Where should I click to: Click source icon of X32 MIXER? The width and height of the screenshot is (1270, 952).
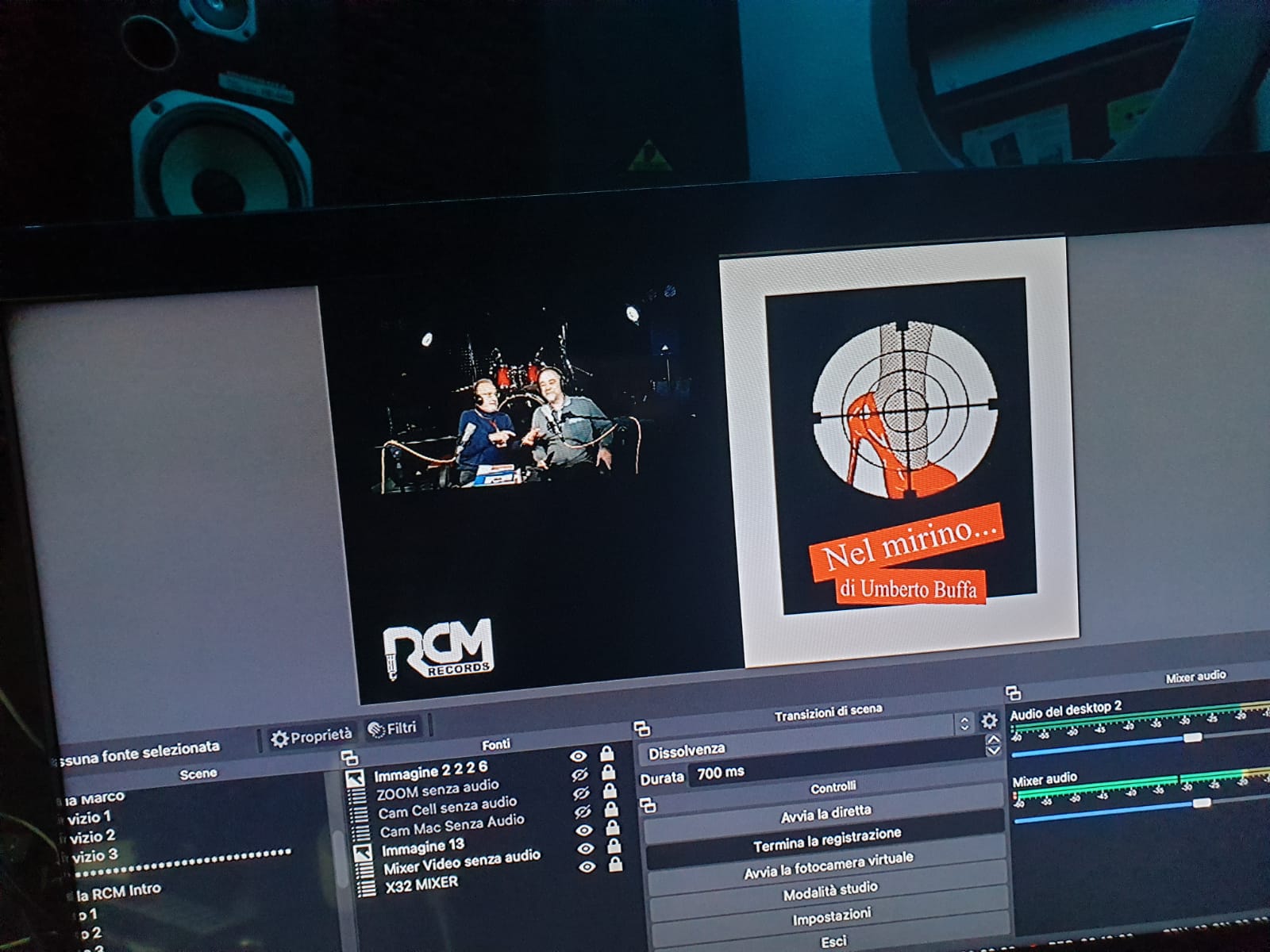click(x=367, y=889)
